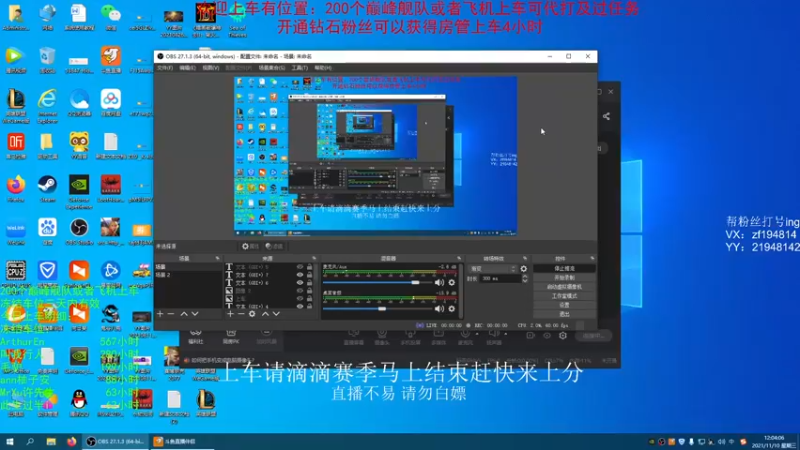Open settings gear in Douyu companion window

pyautogui.click(x=563, y=336)
